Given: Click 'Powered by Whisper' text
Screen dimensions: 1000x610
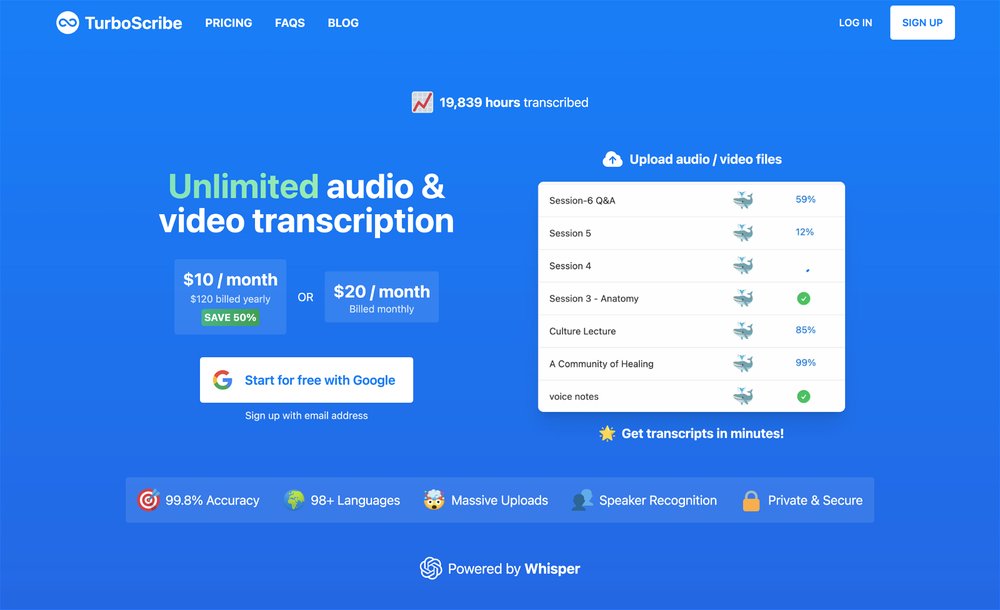Looking at the screenshot, I should click(x=514, y=569).
